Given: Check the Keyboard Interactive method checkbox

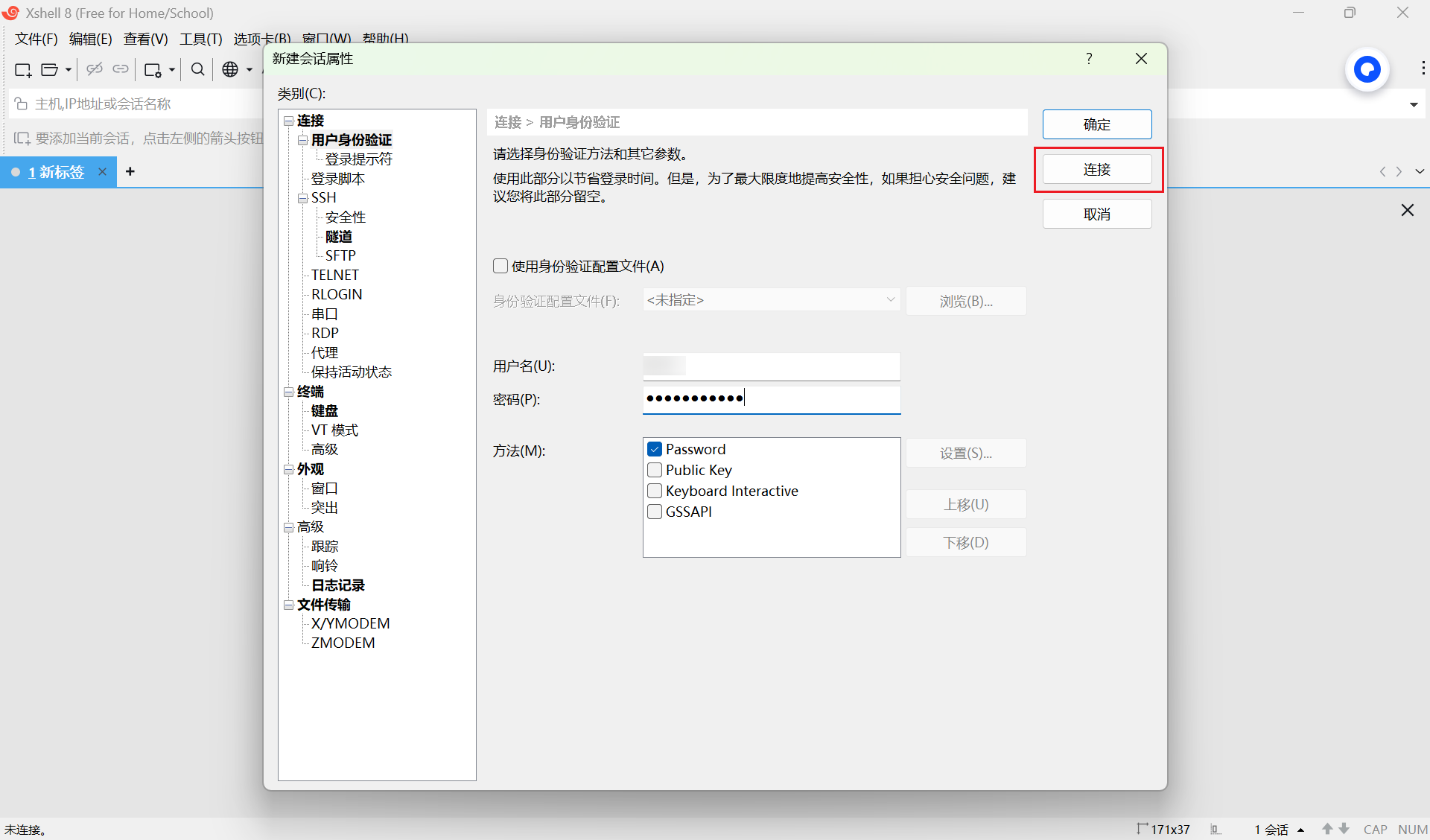Looking at the screenshot, I should tap(655, 491).
